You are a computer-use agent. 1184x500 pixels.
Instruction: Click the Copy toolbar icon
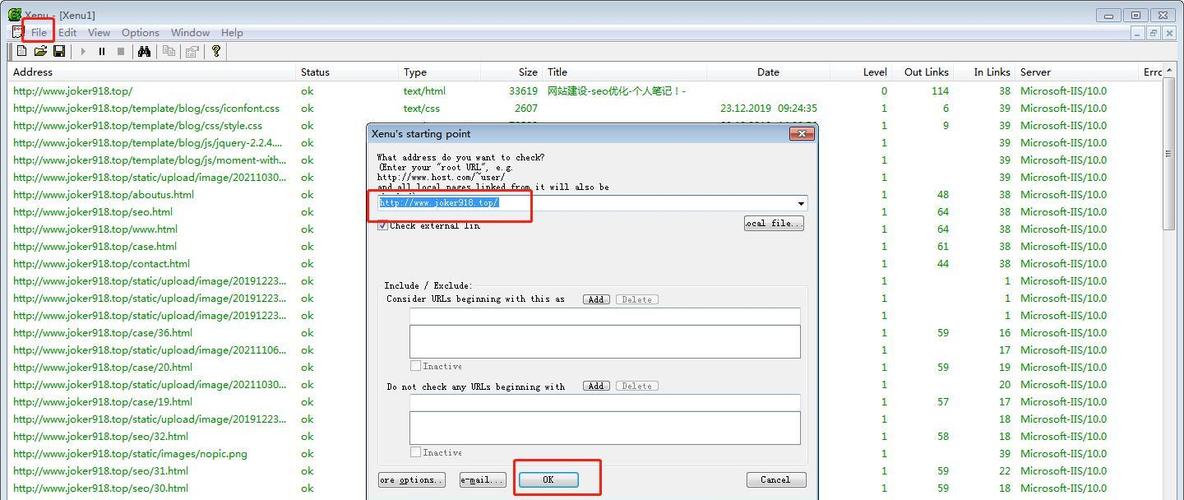click(x=169, y=51)
